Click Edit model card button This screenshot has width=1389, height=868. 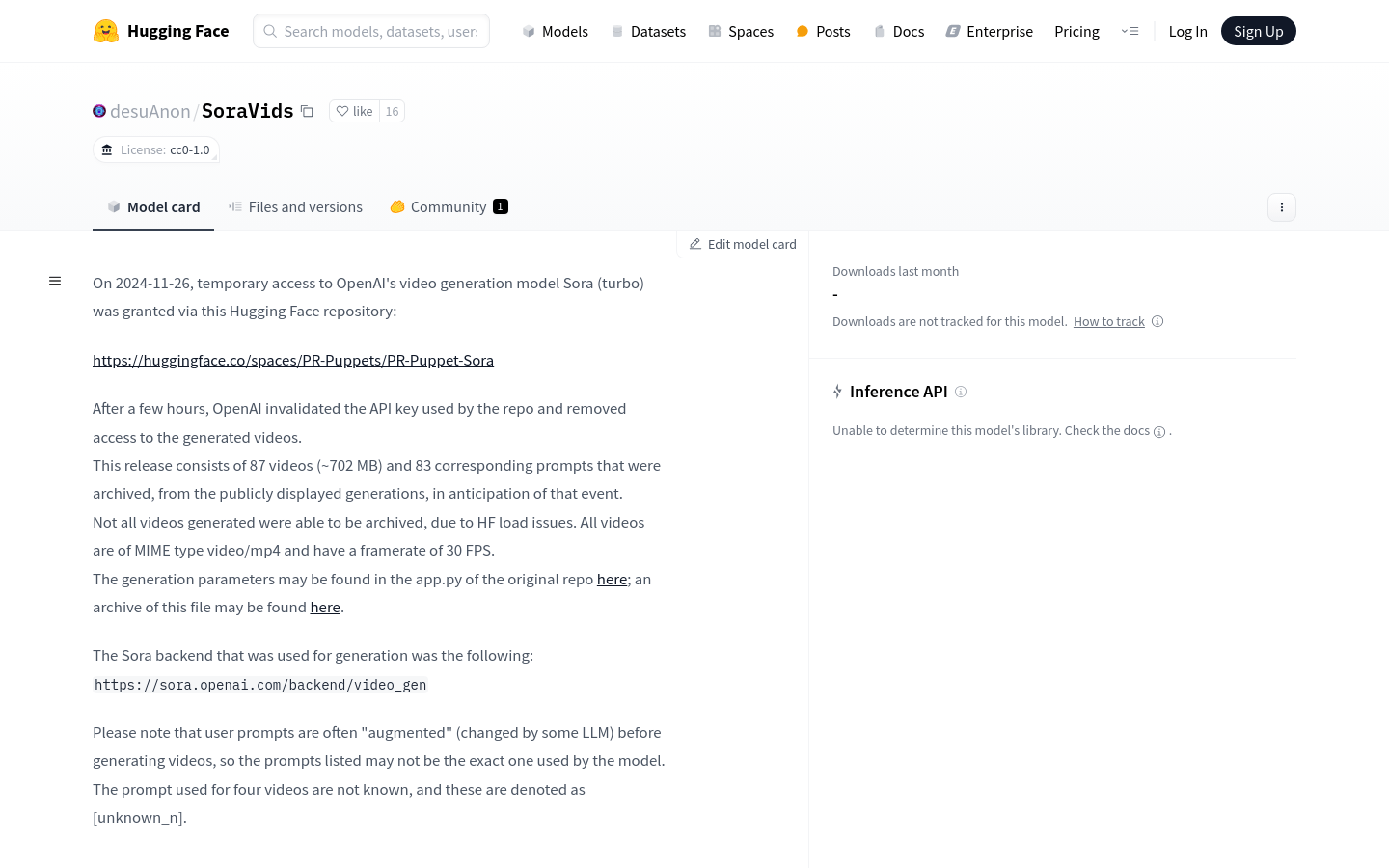tap(743, 244)
